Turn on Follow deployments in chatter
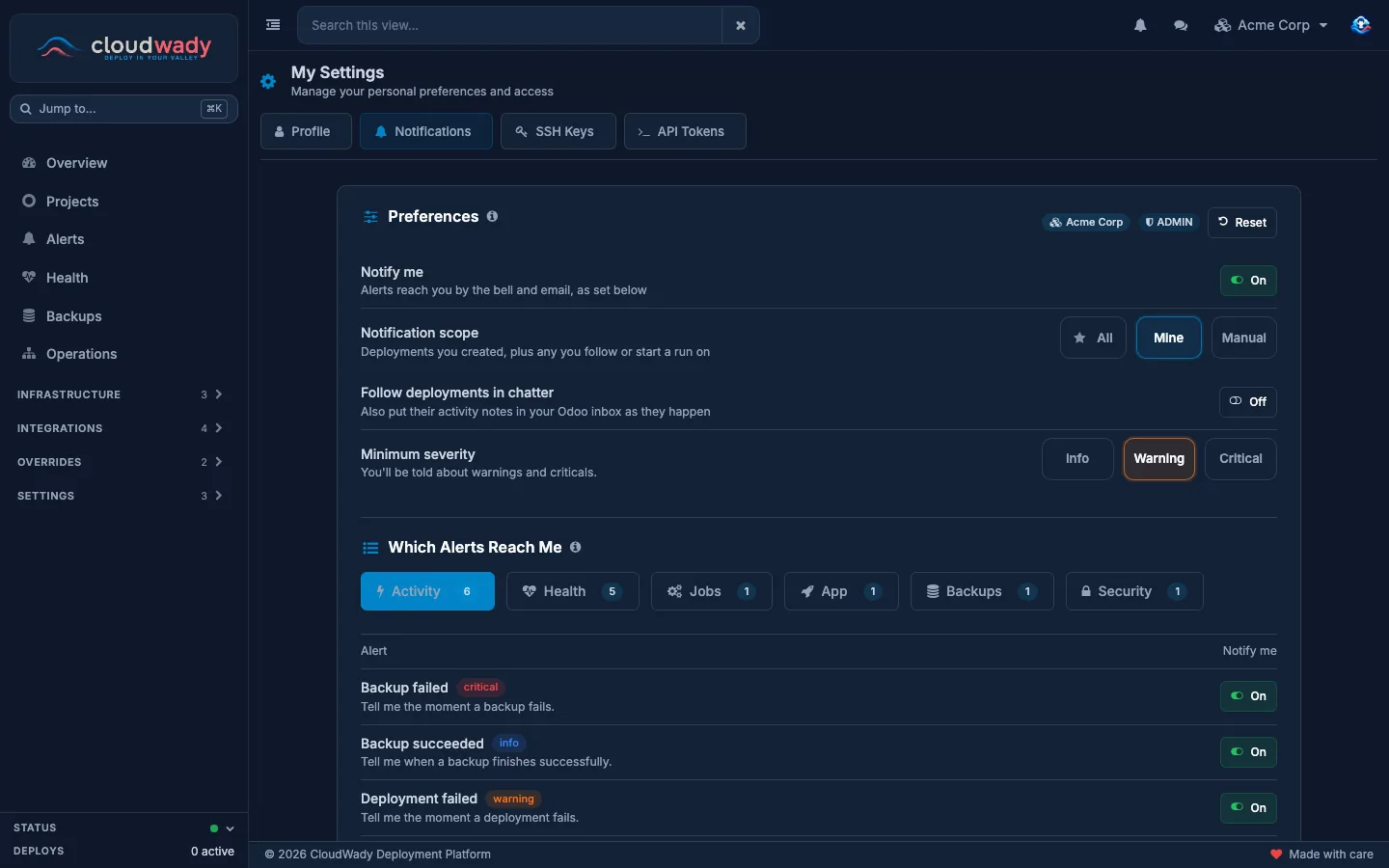Screen dimensions: 1389x868 pos(1248,402)
